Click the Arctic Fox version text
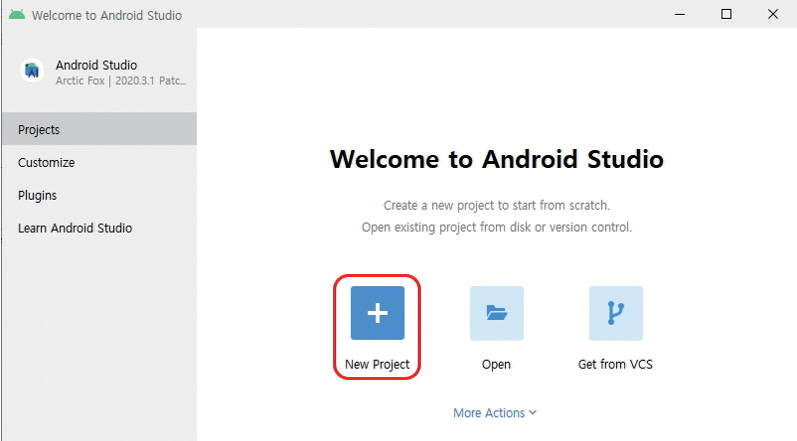 (120, 81)
